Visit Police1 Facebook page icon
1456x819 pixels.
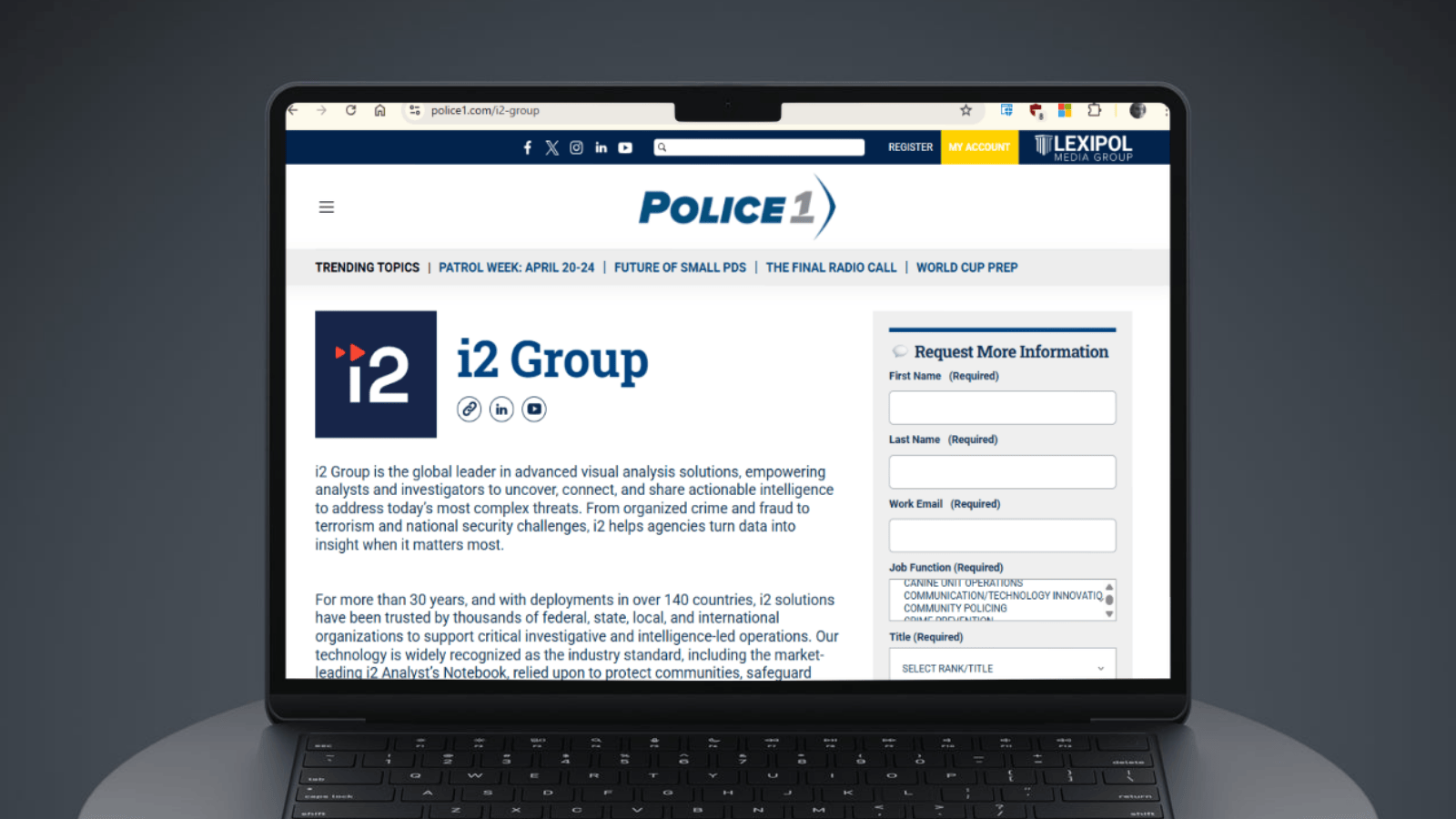point(528,147)
